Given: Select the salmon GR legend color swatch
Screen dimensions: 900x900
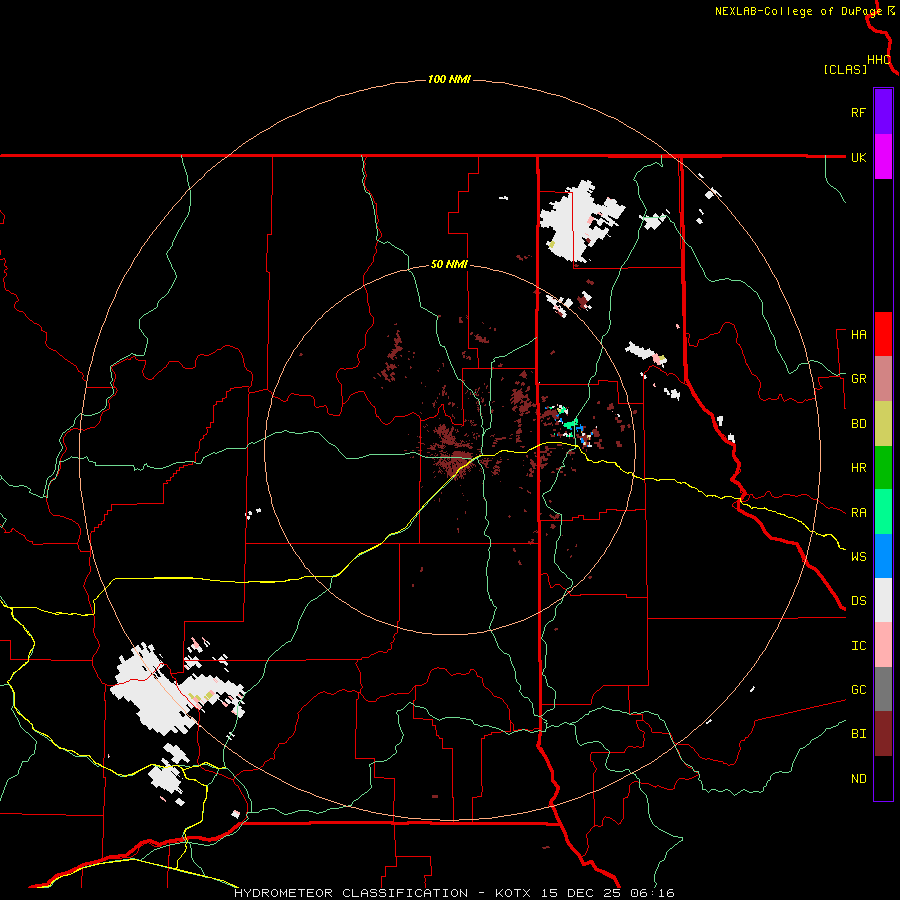Looking at the screenshot, I should pyautogui.click(x=883, y=379).
